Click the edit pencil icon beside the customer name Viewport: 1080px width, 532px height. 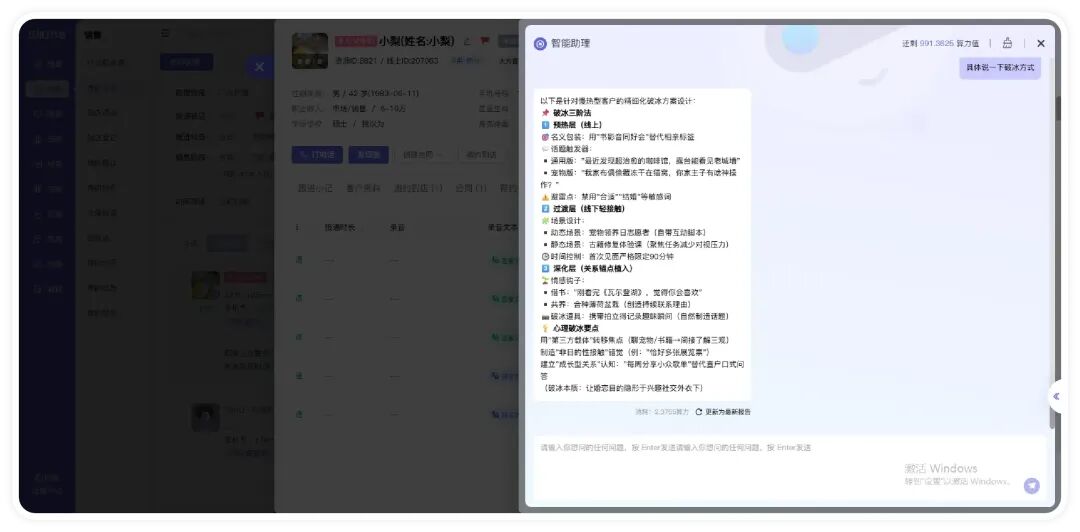(467, 42)
